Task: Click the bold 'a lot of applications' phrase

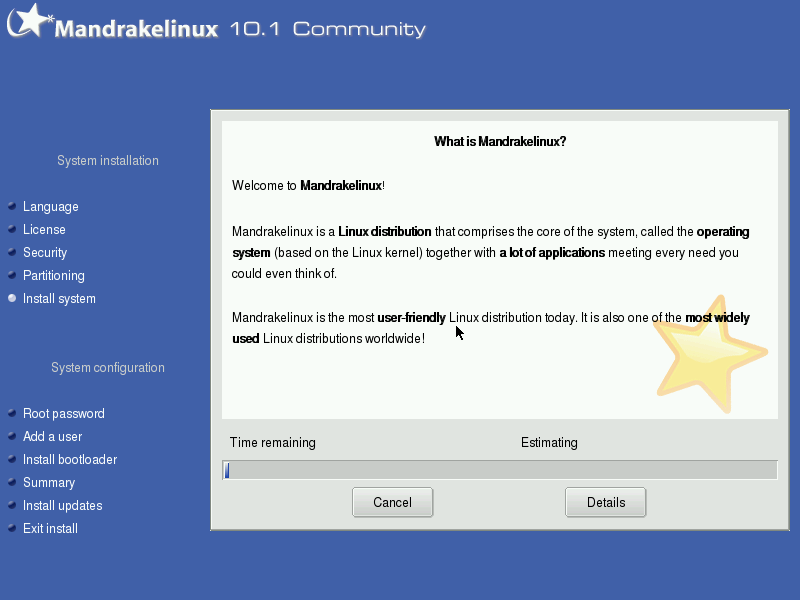Action: coord(552,253)
